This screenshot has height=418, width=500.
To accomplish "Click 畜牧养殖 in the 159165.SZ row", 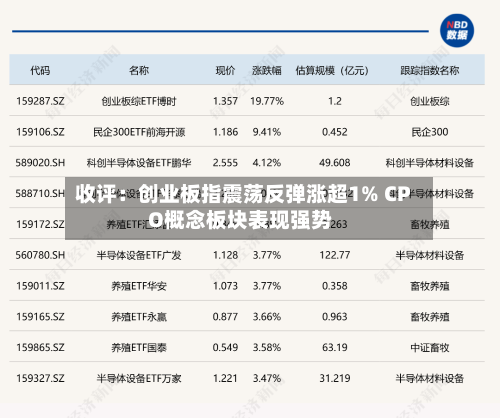I will 430,317.
